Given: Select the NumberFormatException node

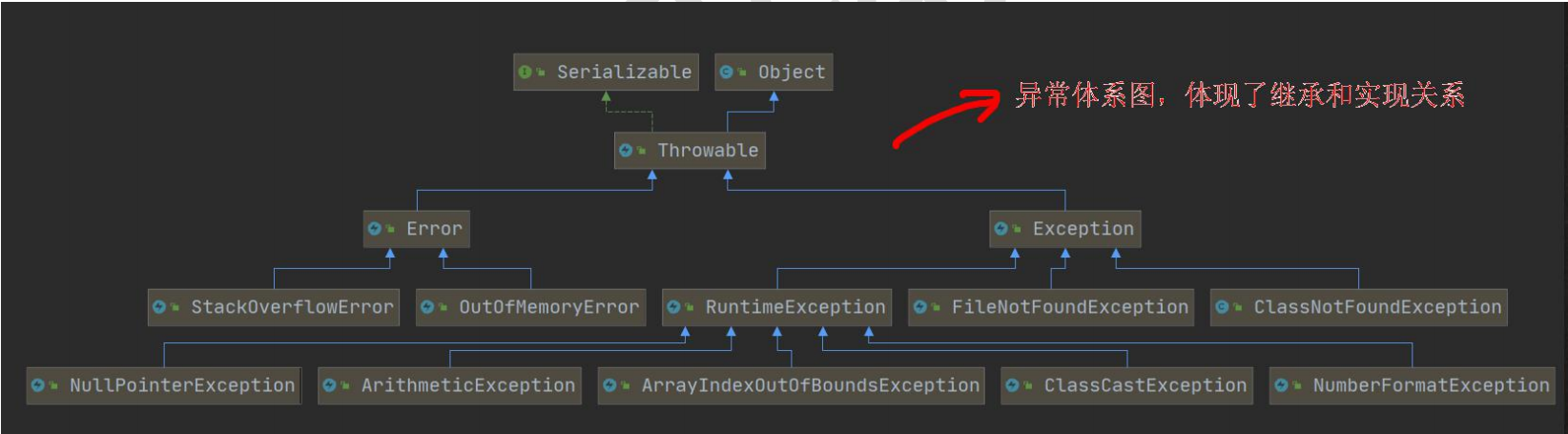Looking at the screenshot, I should pyautogui.click(x=1412, y=385).
